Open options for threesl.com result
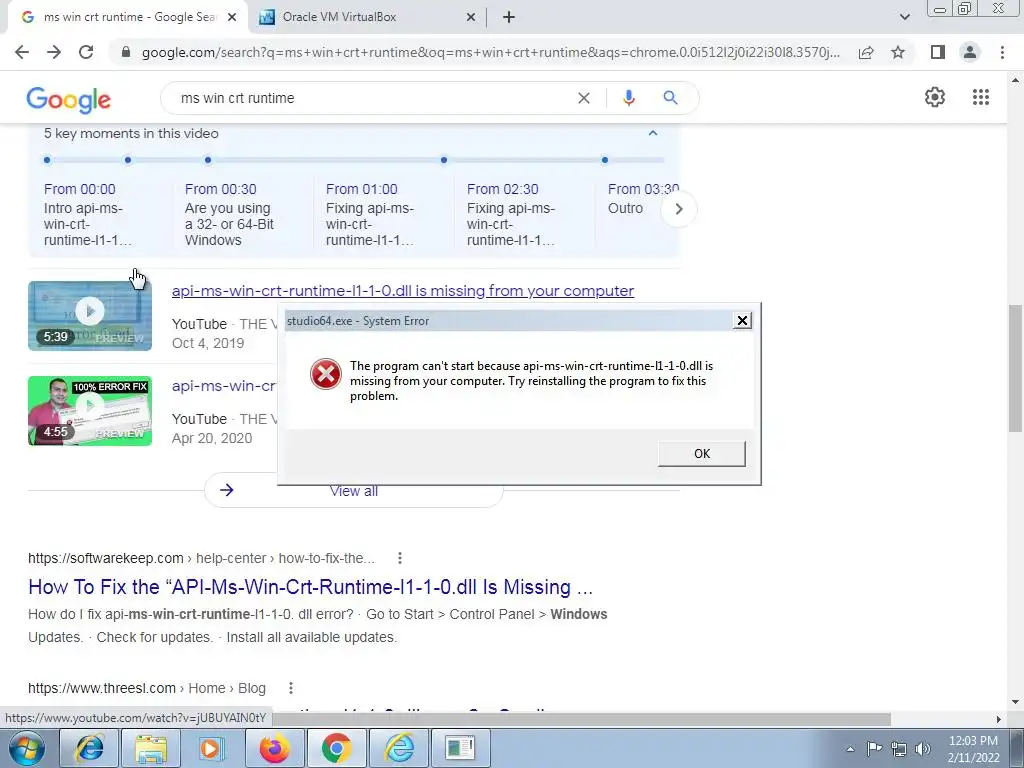The height and width of the screenshot is (768, 1024). (x=291, y=688)
